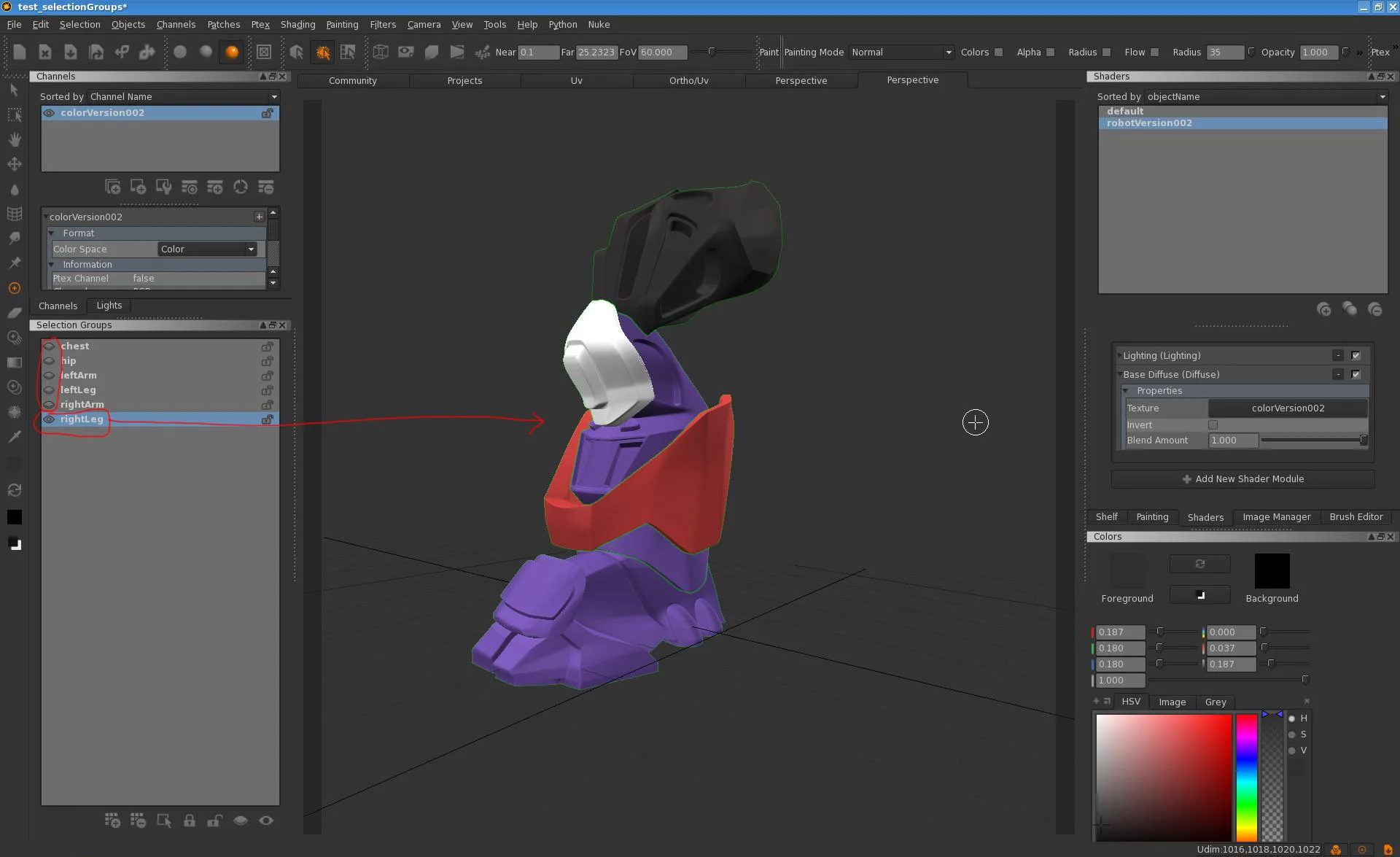Select the Gradient tool
Image resolution: width=1400 pixels, height=857 pixels.
(14, 362)
